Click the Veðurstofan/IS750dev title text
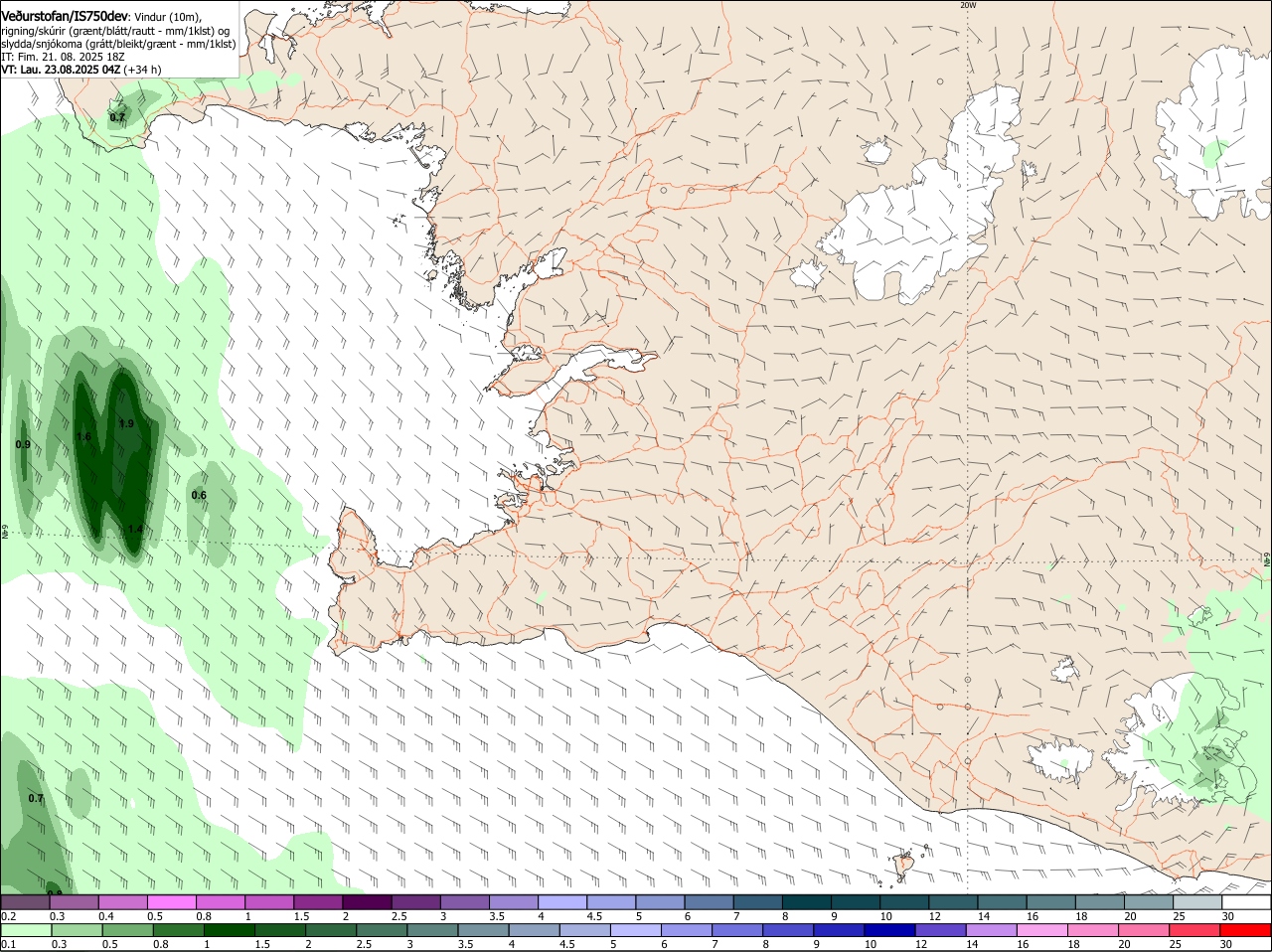 [65, 16]
